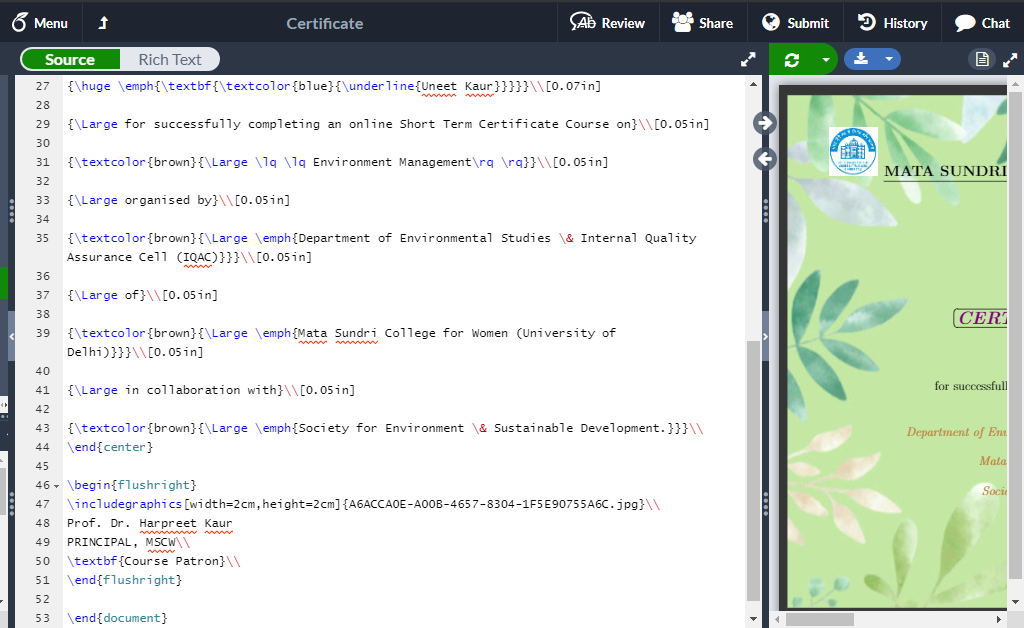Go up to the projects list arrow
This screenshot has height=628, width=1024.
103,23
